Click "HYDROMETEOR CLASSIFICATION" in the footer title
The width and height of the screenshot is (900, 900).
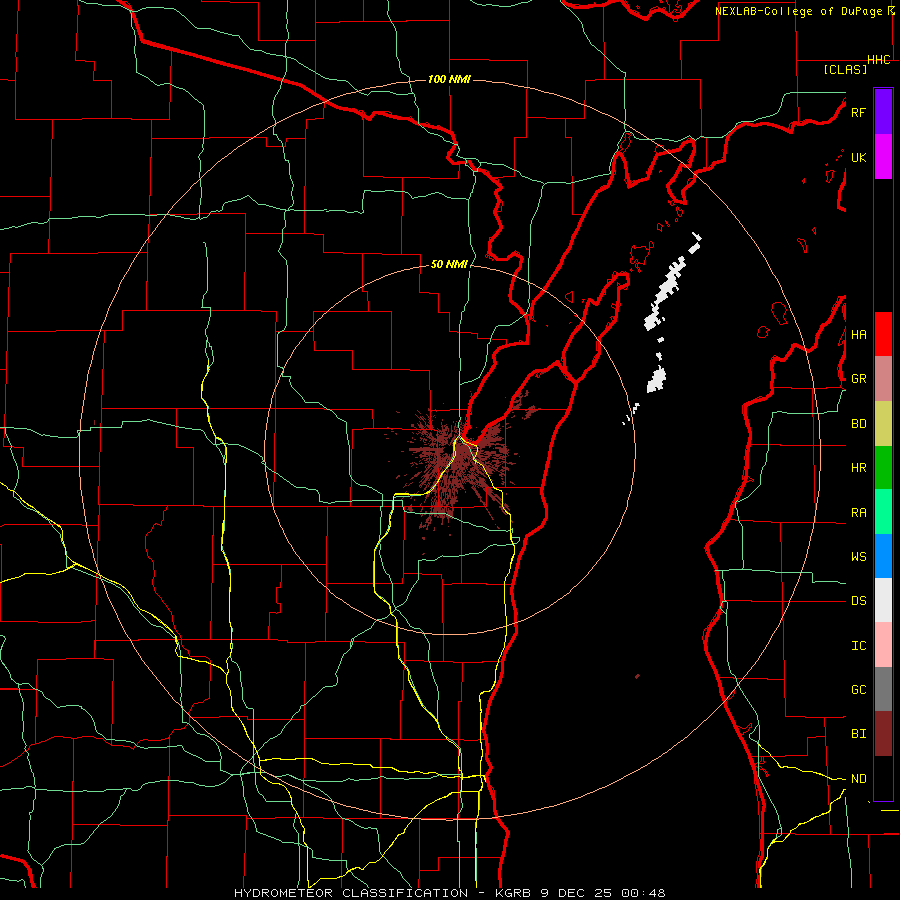tap(351, 893)
